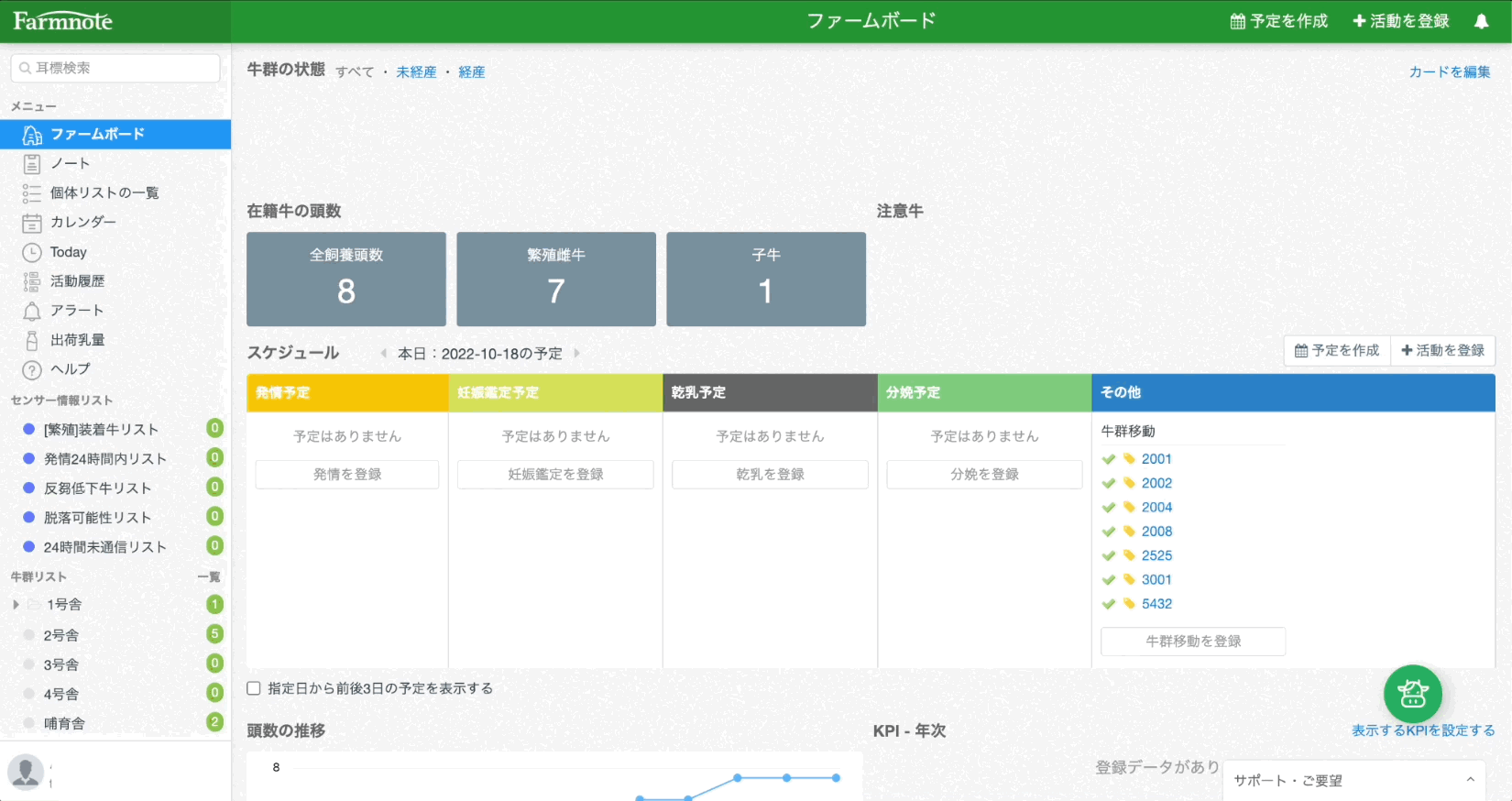The height and width of the screenshot is (801, 1512).
Task: Click the 牛群移動を登録 button
Action: (x=1193, y=642)
